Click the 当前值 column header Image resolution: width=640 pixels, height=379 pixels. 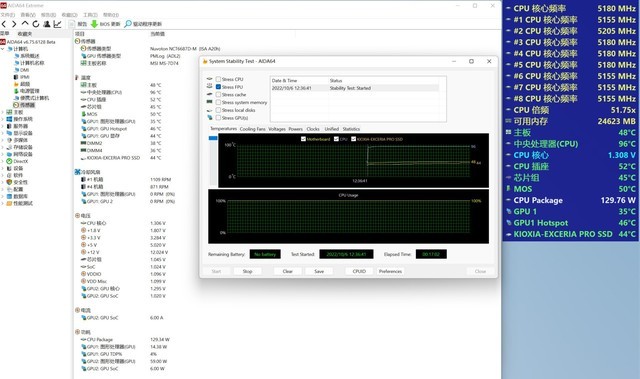[158, 34]
